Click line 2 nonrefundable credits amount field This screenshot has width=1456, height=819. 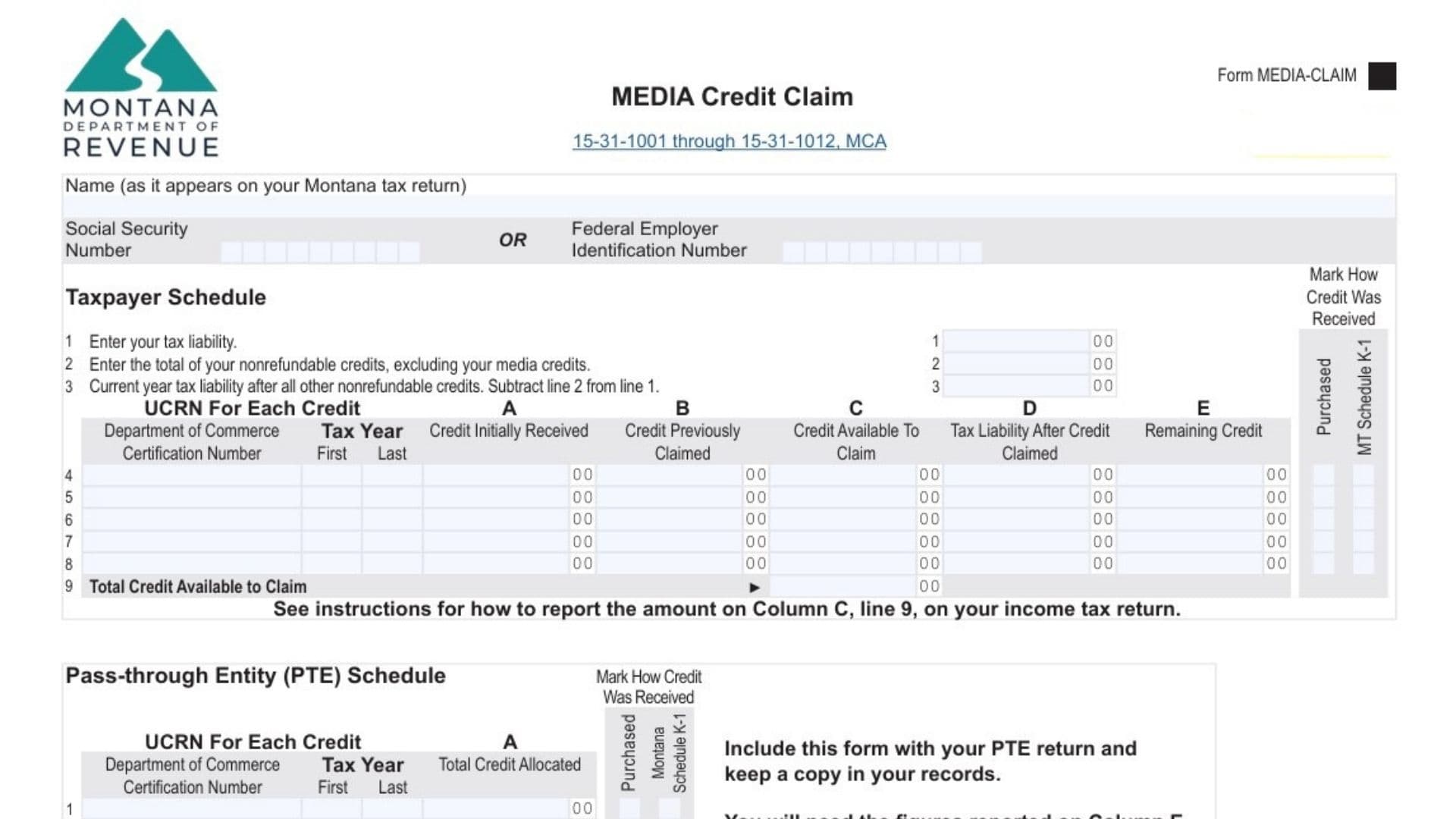click(1016, 364)
